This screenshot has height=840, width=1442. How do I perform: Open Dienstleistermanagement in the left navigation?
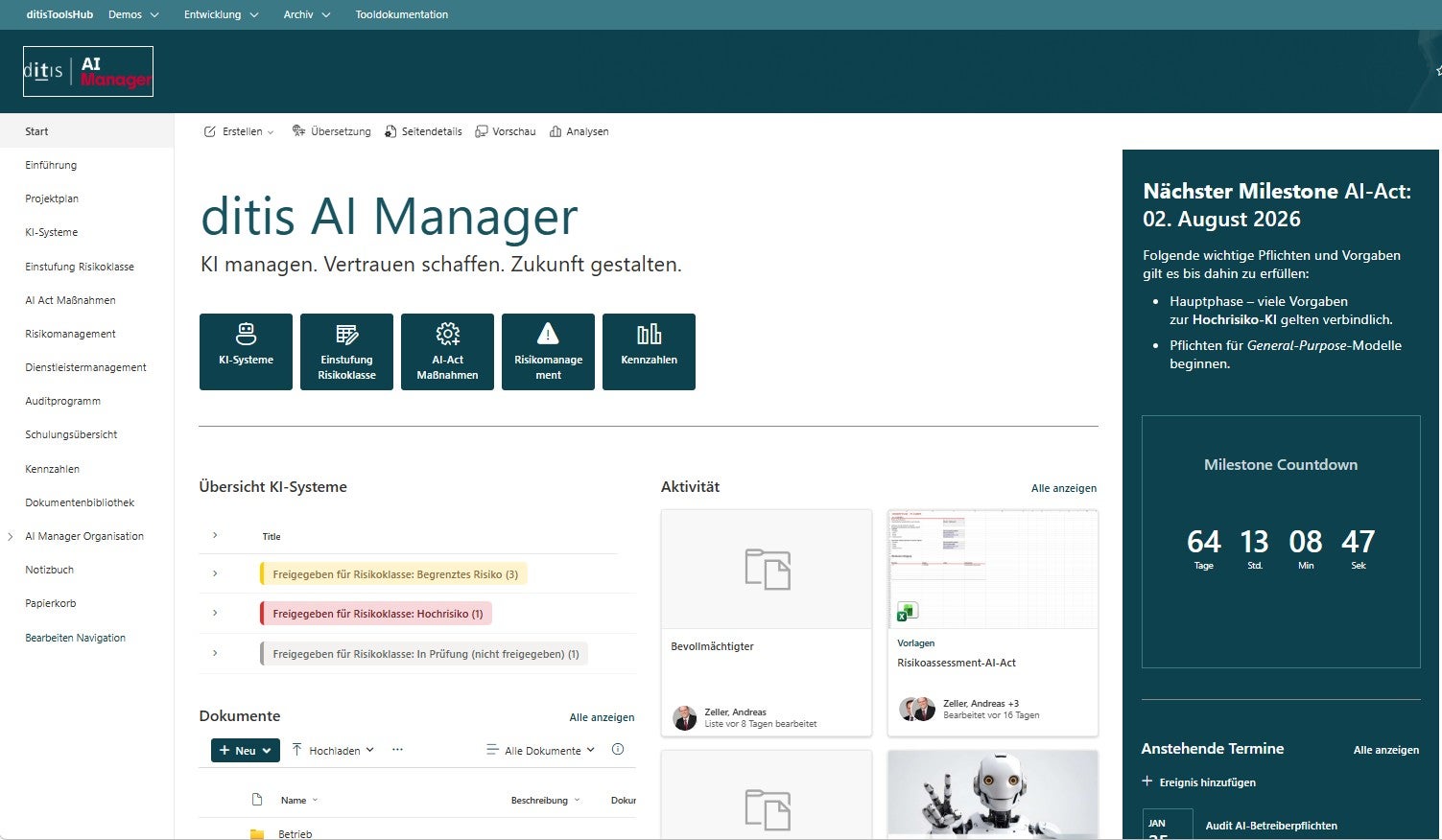[85, 367]
